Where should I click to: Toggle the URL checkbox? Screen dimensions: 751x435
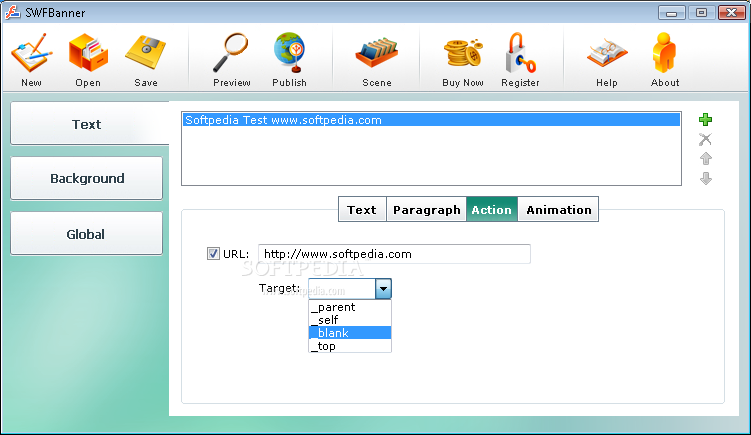[x=213, y=253]
